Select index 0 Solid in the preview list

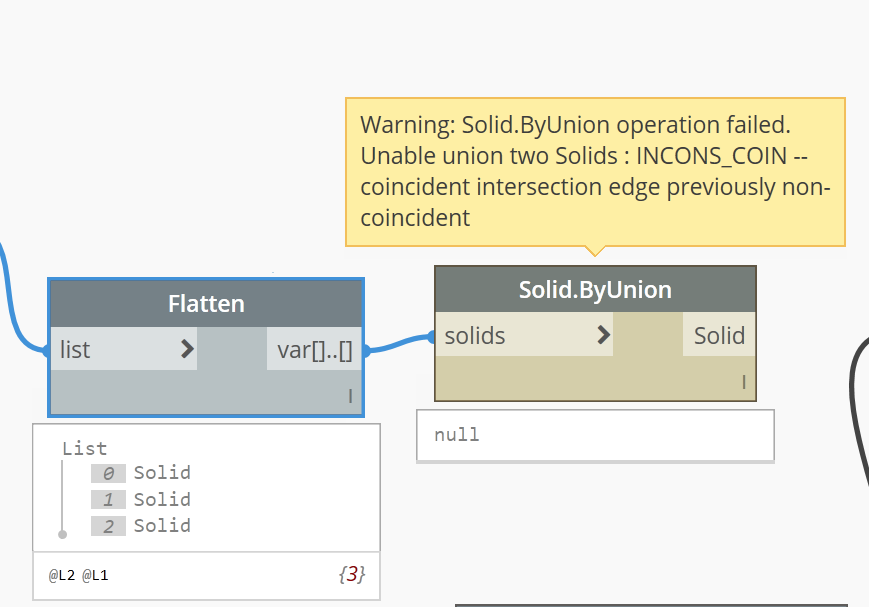point(161,473)
